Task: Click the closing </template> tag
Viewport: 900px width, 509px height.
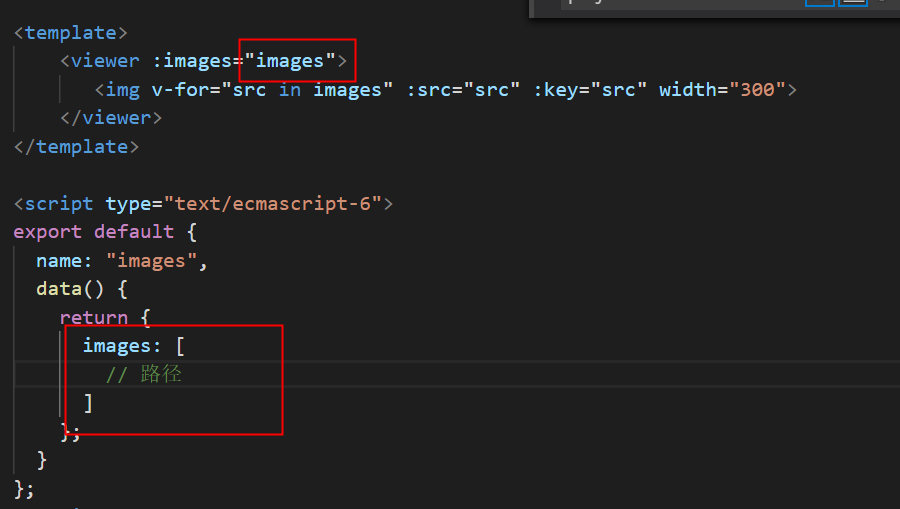Action: (x=76, y=147)
